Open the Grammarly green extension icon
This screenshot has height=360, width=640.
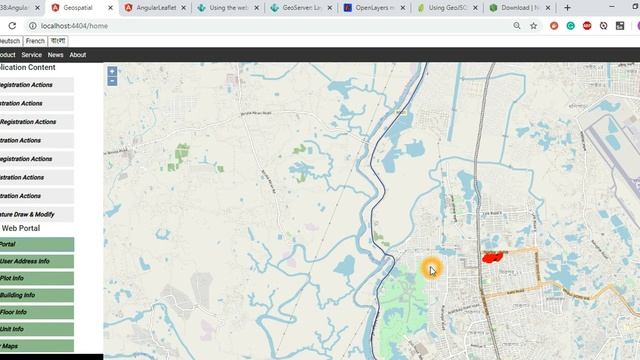tap(571, 26)
